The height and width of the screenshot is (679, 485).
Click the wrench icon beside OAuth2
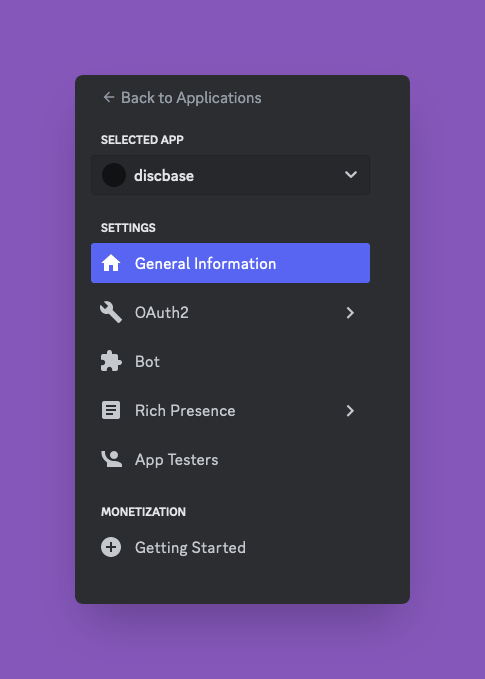111,312
